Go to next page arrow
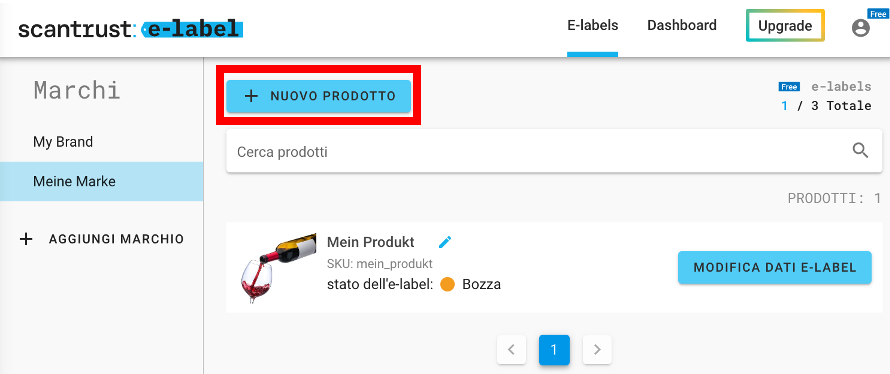The height and width of the screenshot is (374, 890). coord(597,350)
